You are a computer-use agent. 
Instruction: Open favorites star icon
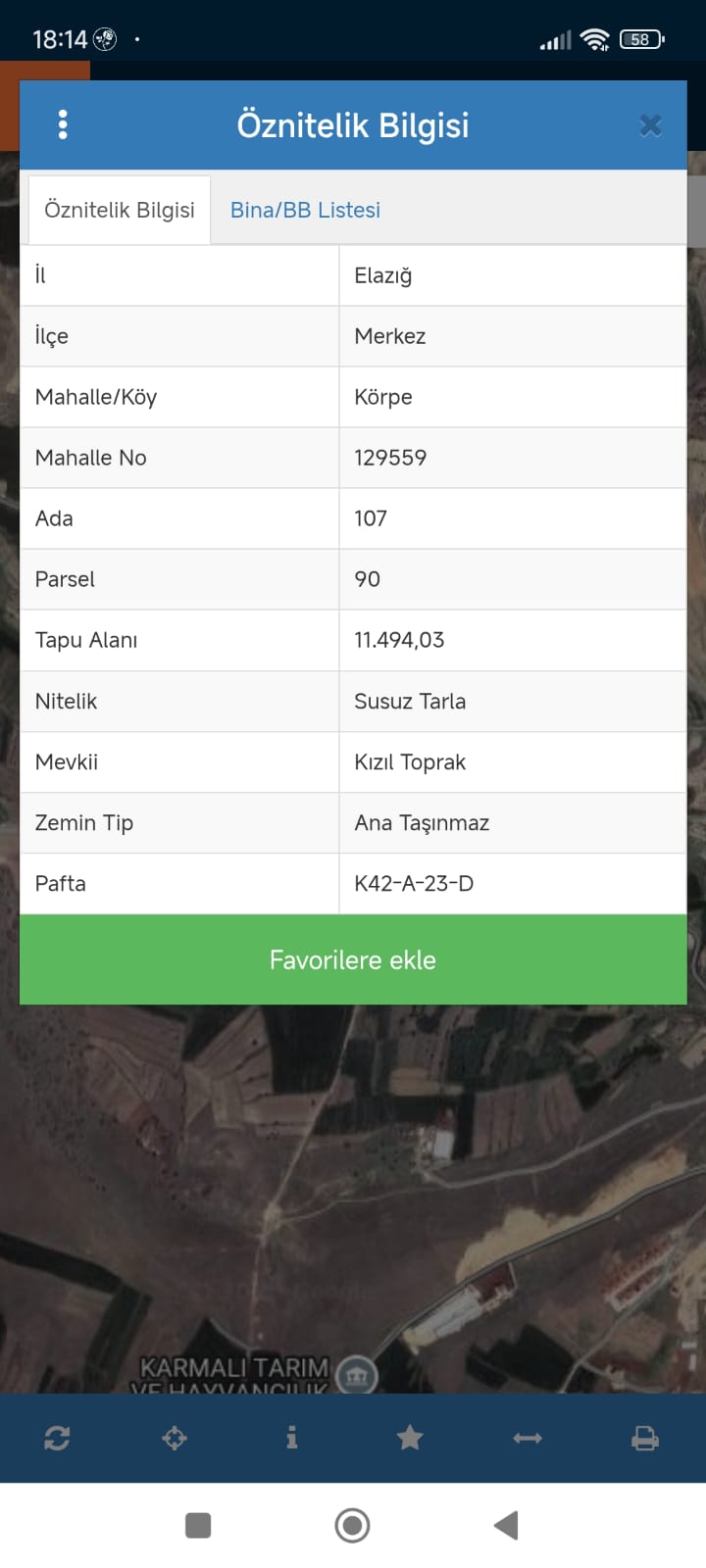[410, 1438]
